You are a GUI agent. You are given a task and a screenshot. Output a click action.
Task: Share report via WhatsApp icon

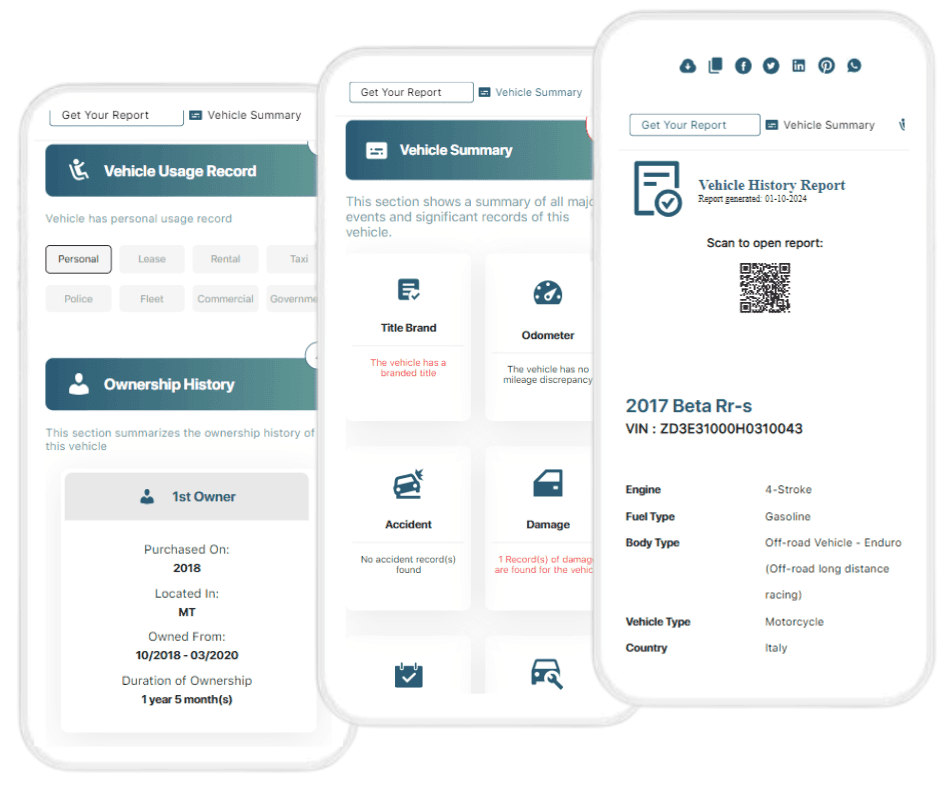coord(854,66)
